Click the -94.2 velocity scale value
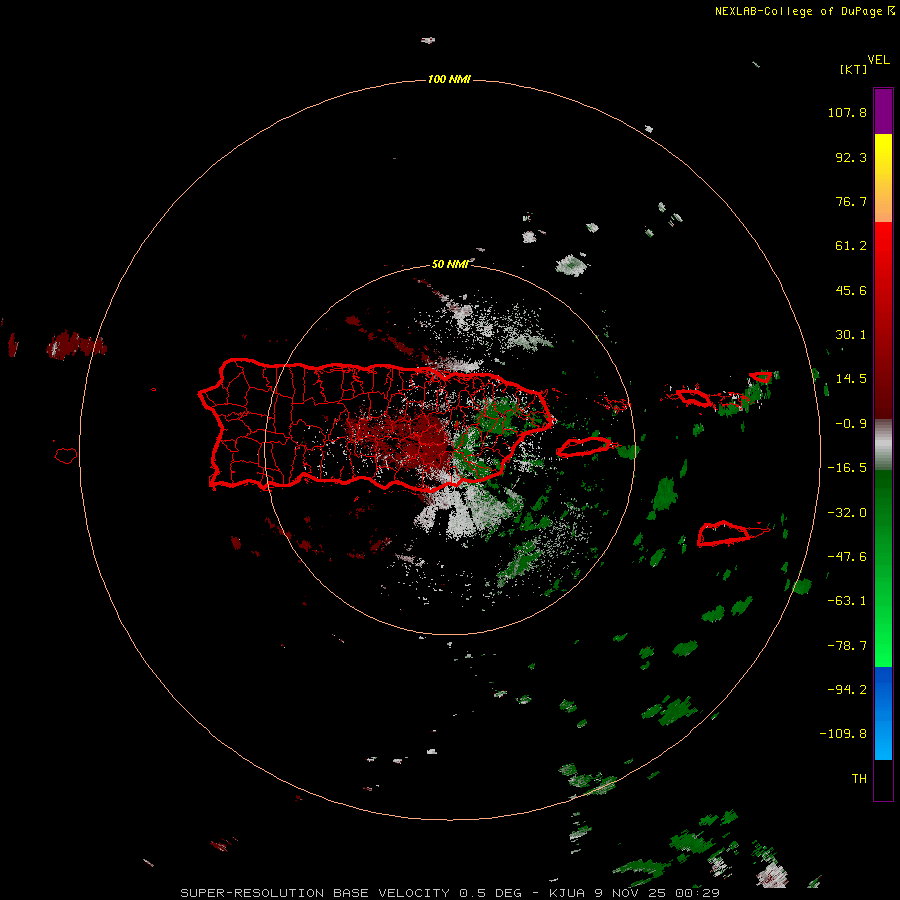This screenshot has width=900, height=900. click(847, 690)
